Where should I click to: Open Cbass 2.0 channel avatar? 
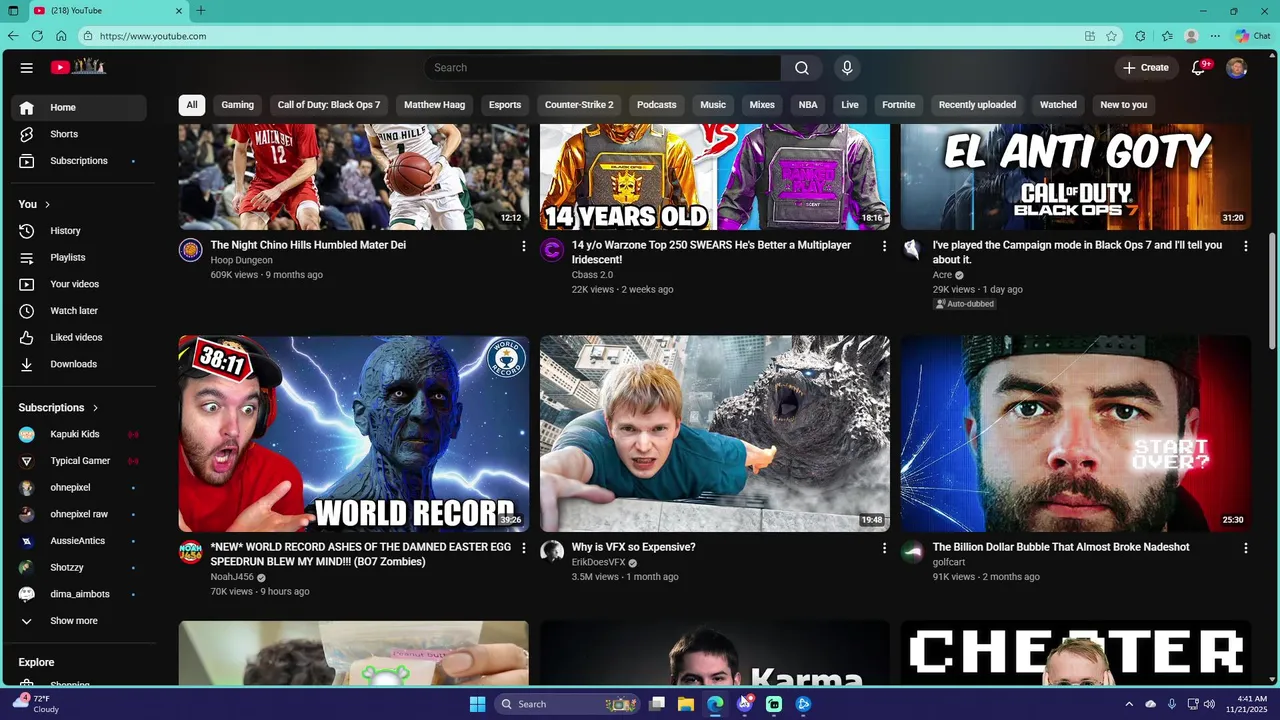point(552,250)
